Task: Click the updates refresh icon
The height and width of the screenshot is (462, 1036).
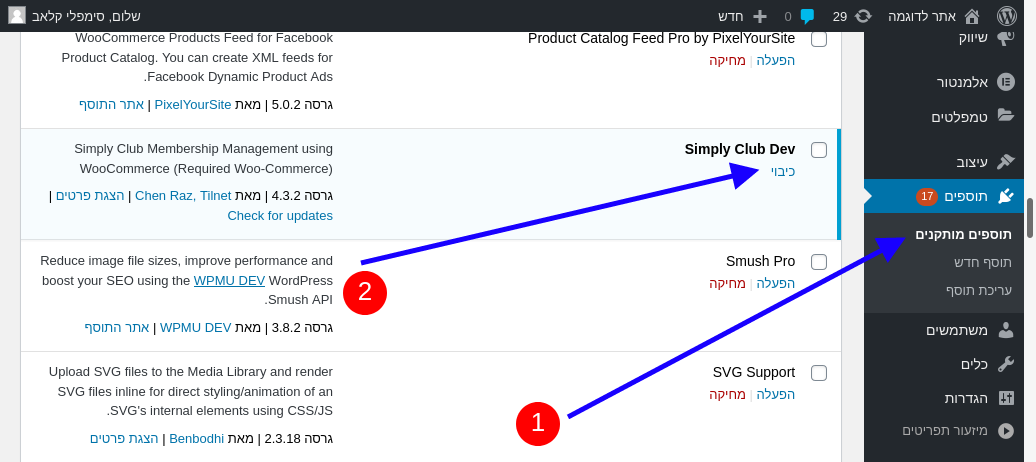Action: (863, 16)
